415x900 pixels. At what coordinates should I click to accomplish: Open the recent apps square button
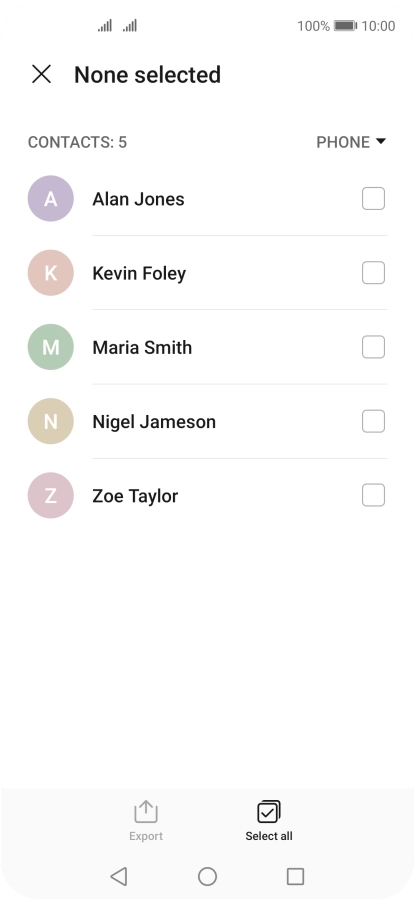coord(295,876)
